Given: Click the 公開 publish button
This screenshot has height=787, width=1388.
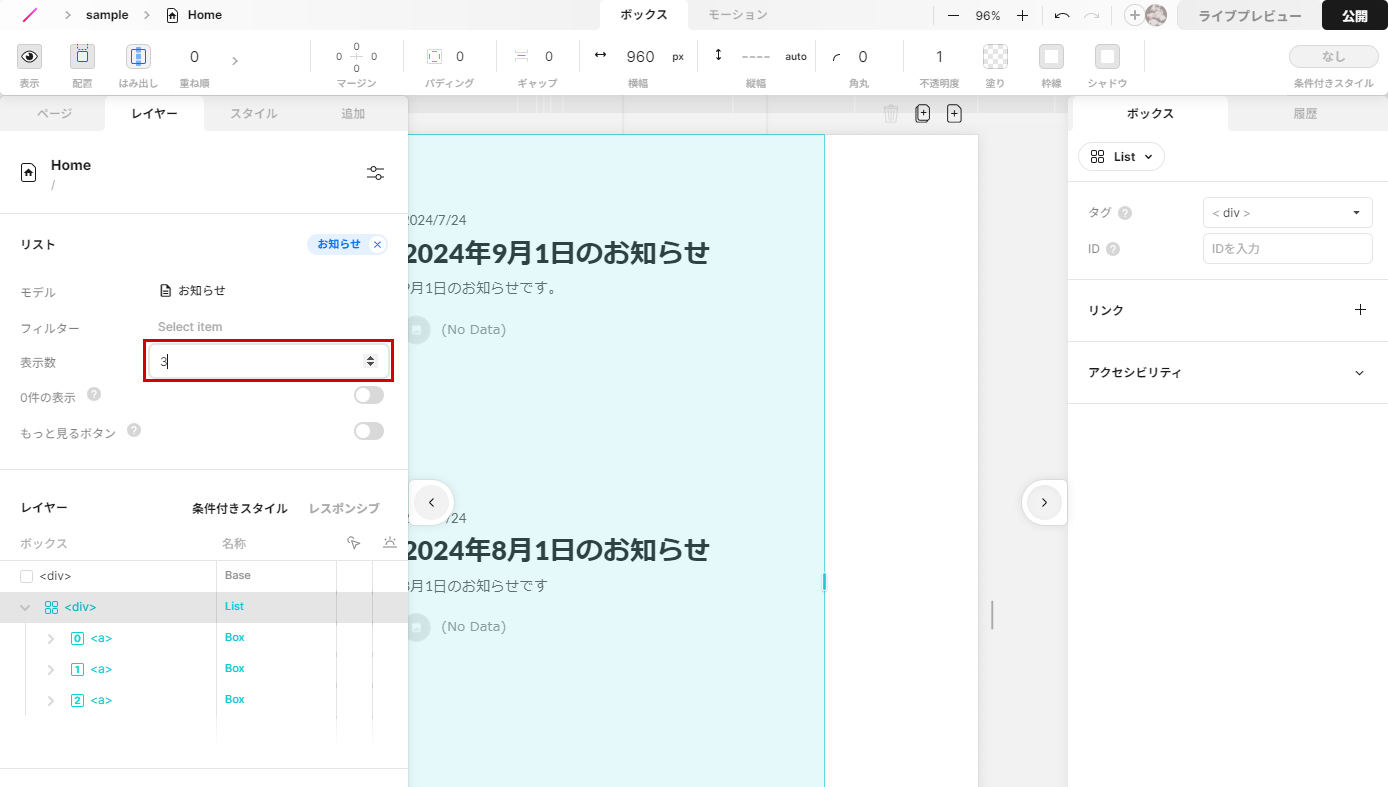Looking at the screenshot, I should pos(1354,16).
